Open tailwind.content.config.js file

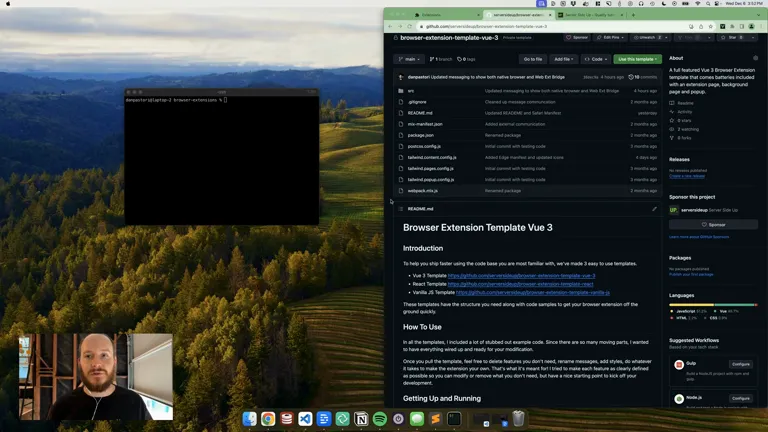[x=432, y=158]
